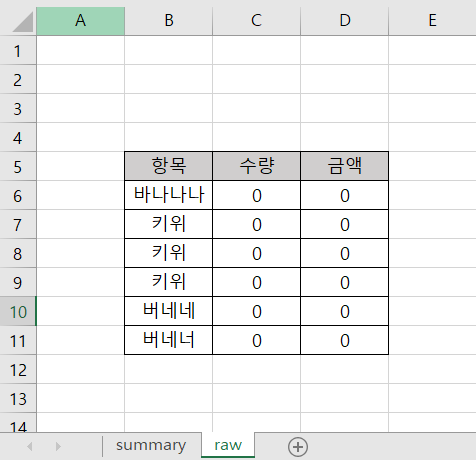Click previous sheet navigation arrow
Screen dimensions: 476x460
[30, 446]
